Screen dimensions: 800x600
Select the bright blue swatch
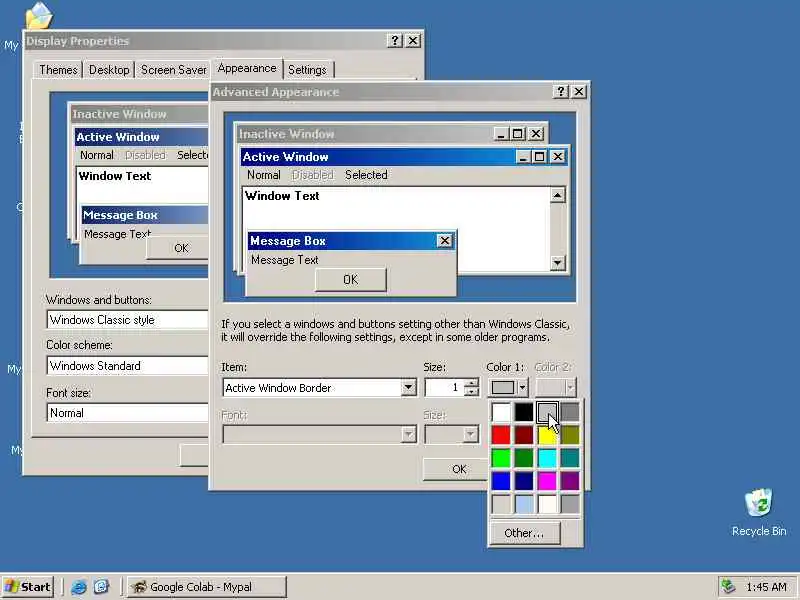point(501,481)
